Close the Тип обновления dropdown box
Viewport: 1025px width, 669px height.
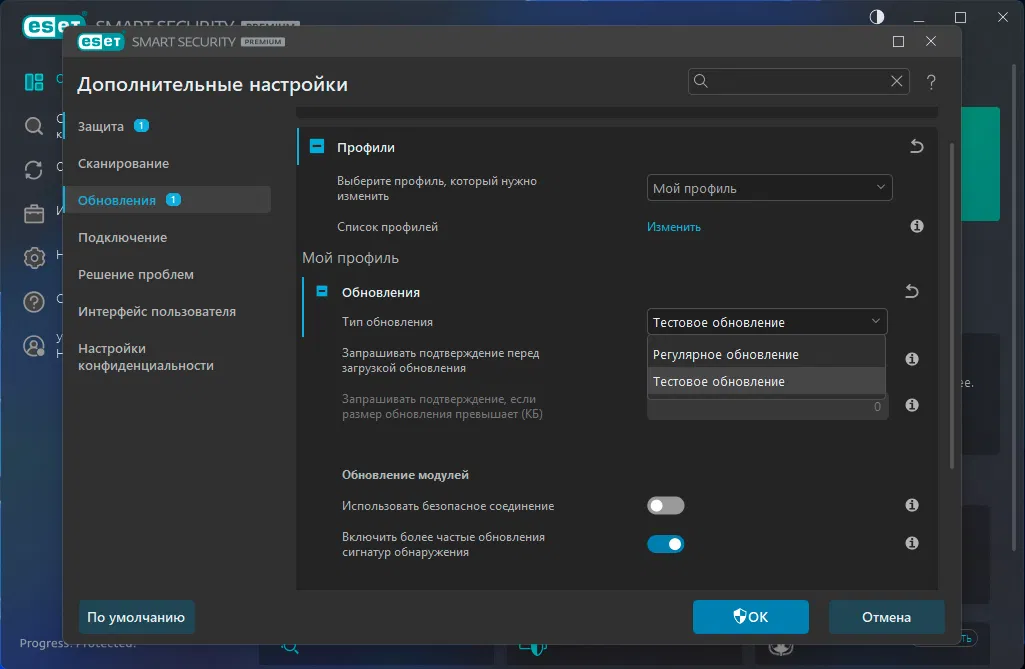pos(767,322)
